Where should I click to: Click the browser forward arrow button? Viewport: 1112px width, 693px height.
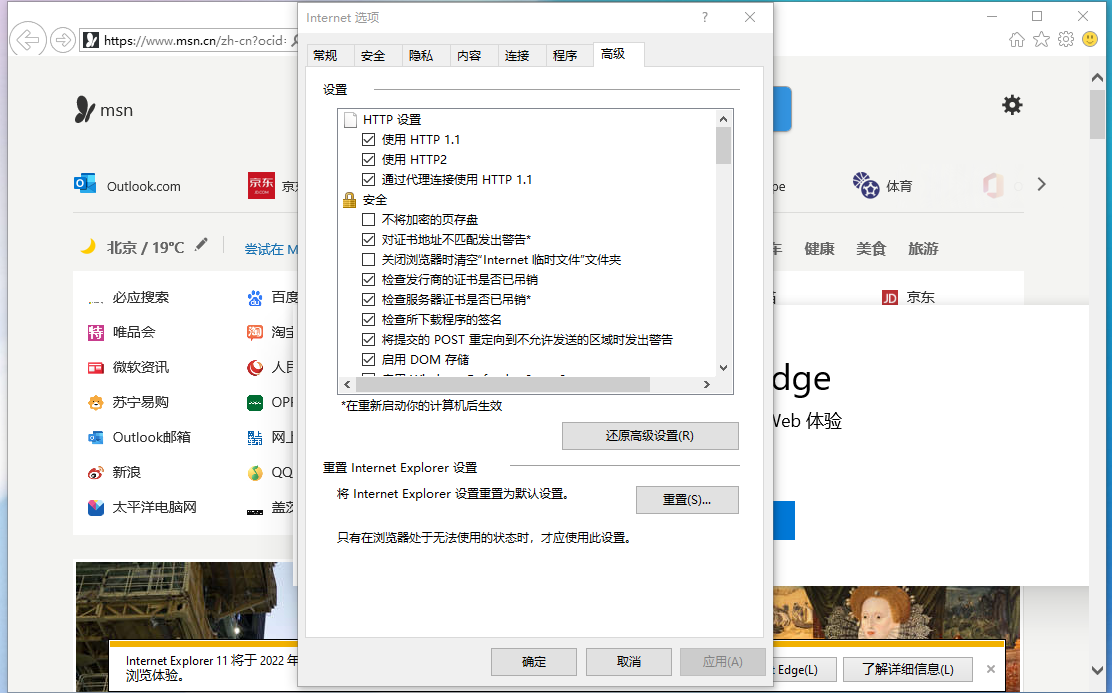coord(63,40)
